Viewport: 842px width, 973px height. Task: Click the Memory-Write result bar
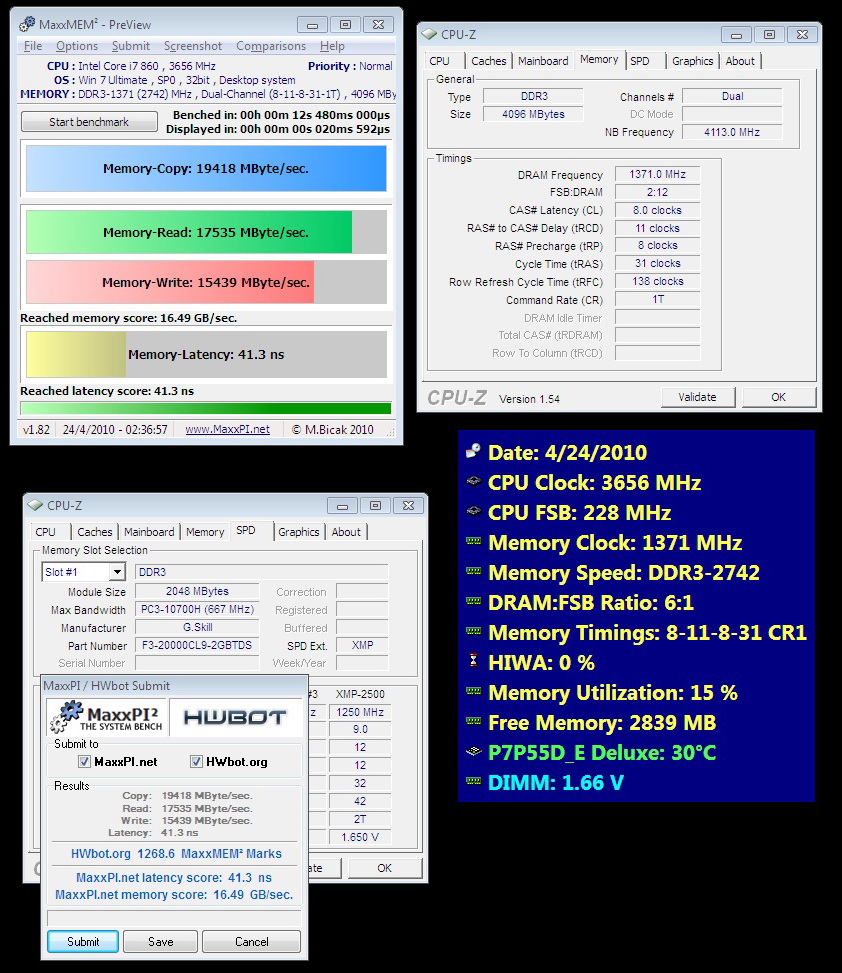206,282
